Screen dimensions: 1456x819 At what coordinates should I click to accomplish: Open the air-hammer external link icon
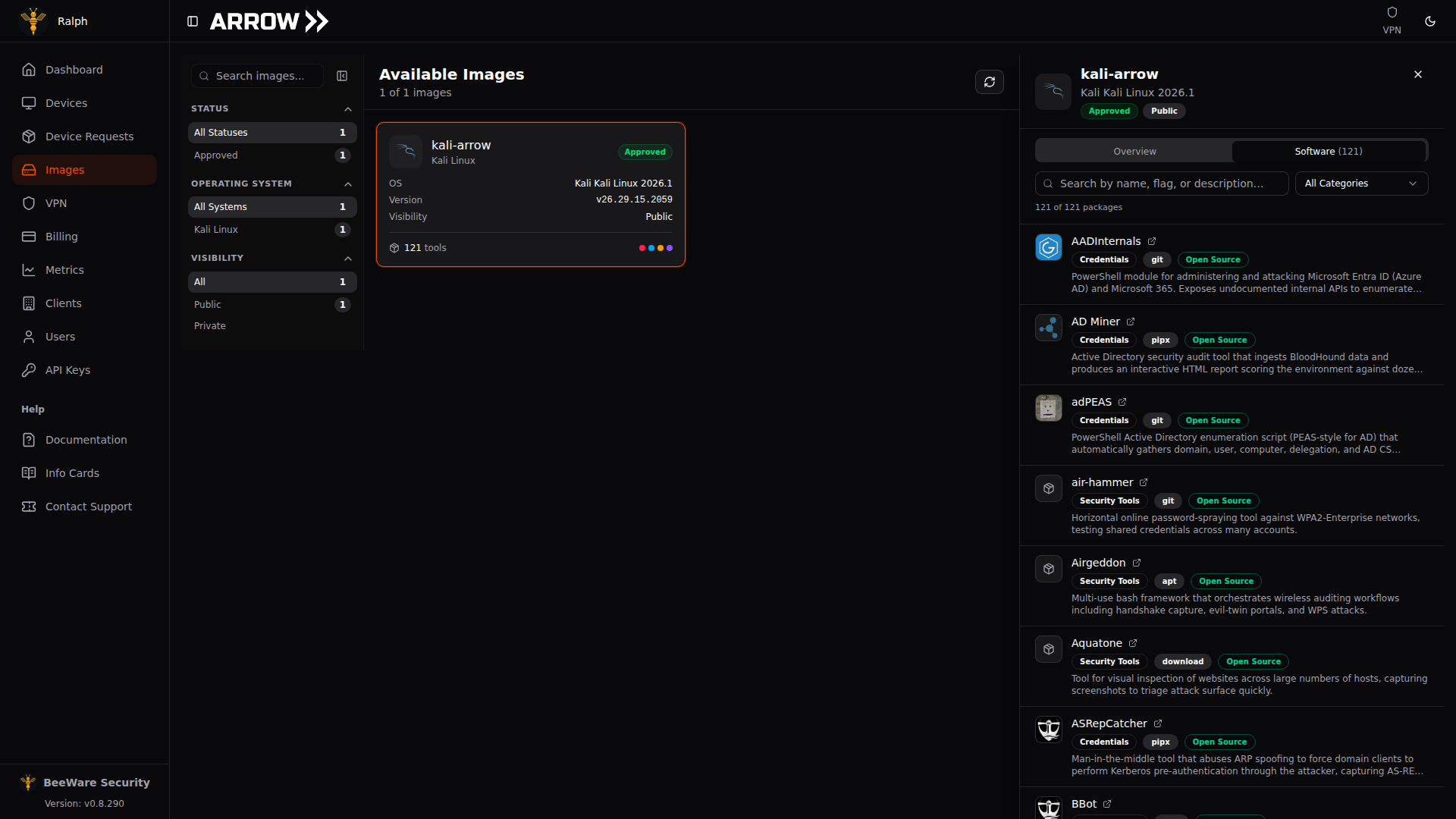click(1143, 482)
